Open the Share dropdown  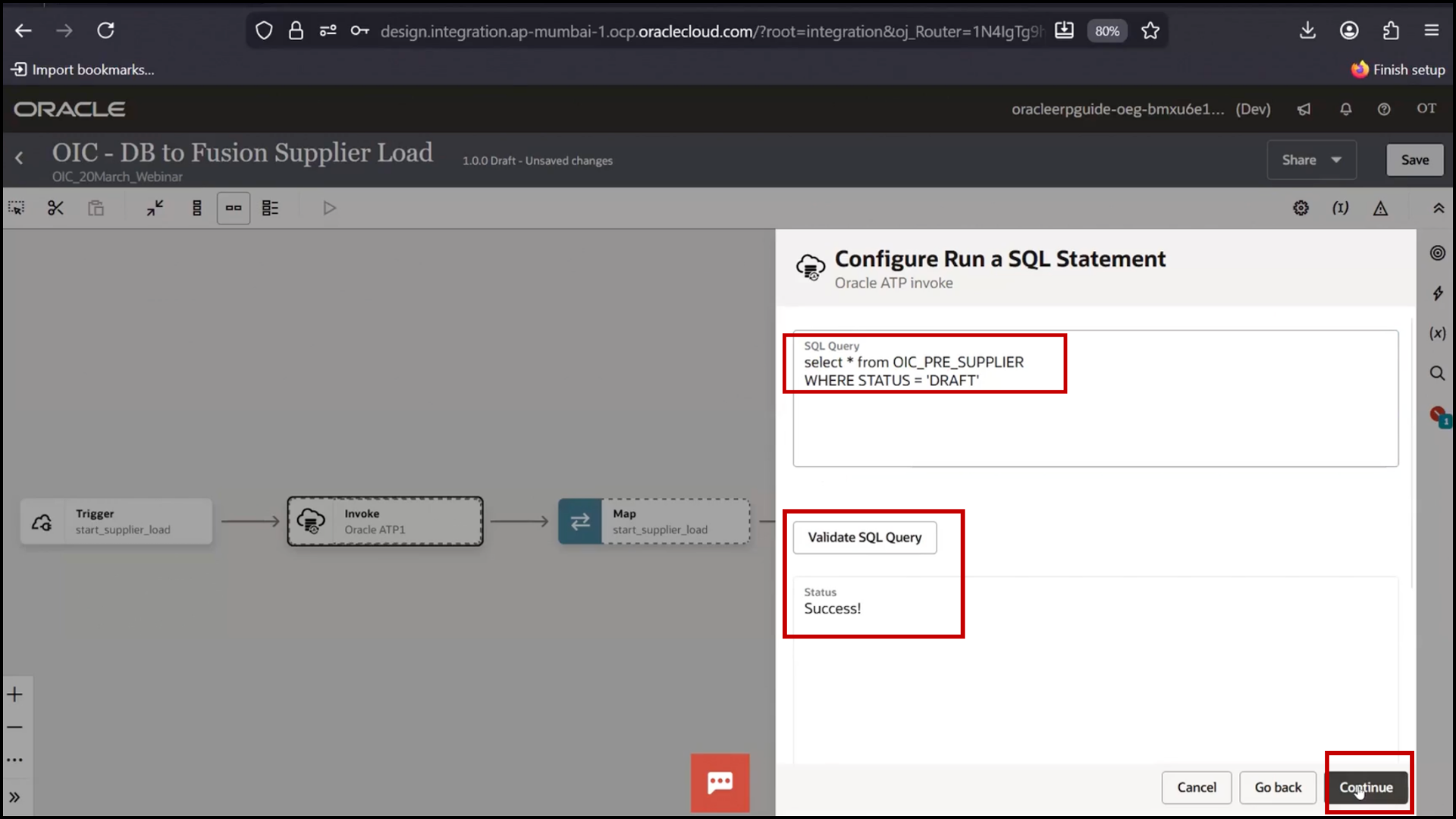(x=1311, y=160)
